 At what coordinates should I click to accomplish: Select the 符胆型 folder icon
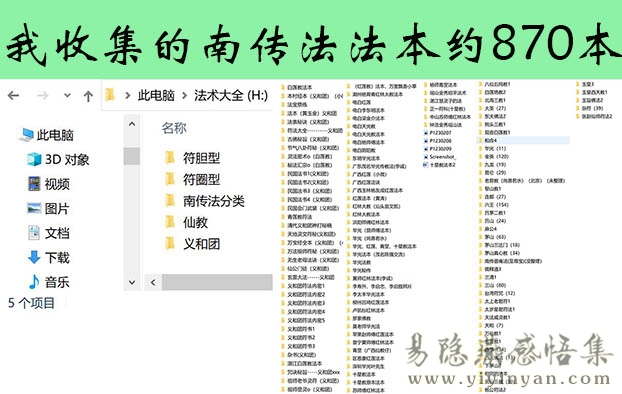(170, 158)
